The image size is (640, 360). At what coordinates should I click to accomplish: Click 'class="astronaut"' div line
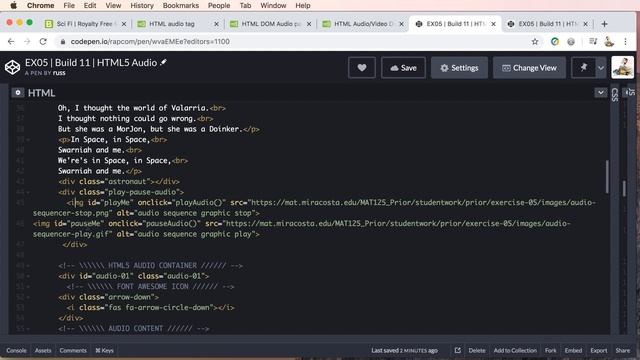[119, 182]
